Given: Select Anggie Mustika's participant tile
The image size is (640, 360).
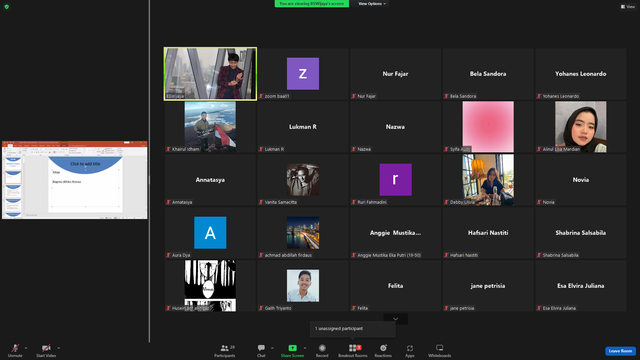Looking at the screenshot, I should pyautogui.click(x=396, y=233).
